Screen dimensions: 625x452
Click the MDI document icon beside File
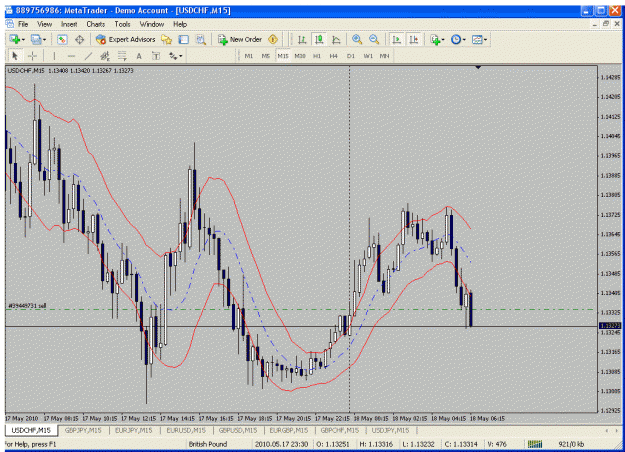click(x=9, y=24)
